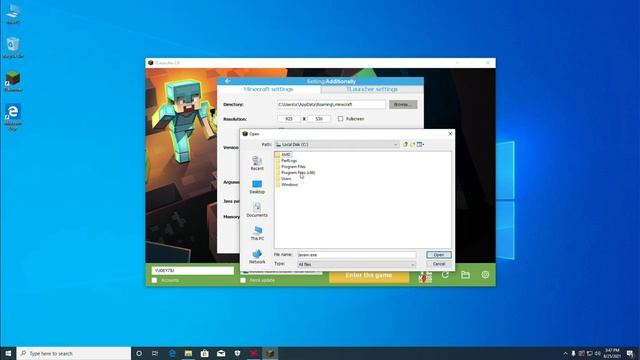Image resolution: width=640 pixels, height=360 pixels.
Task: Click Enter the game button
Action: [x=369, y=276]
